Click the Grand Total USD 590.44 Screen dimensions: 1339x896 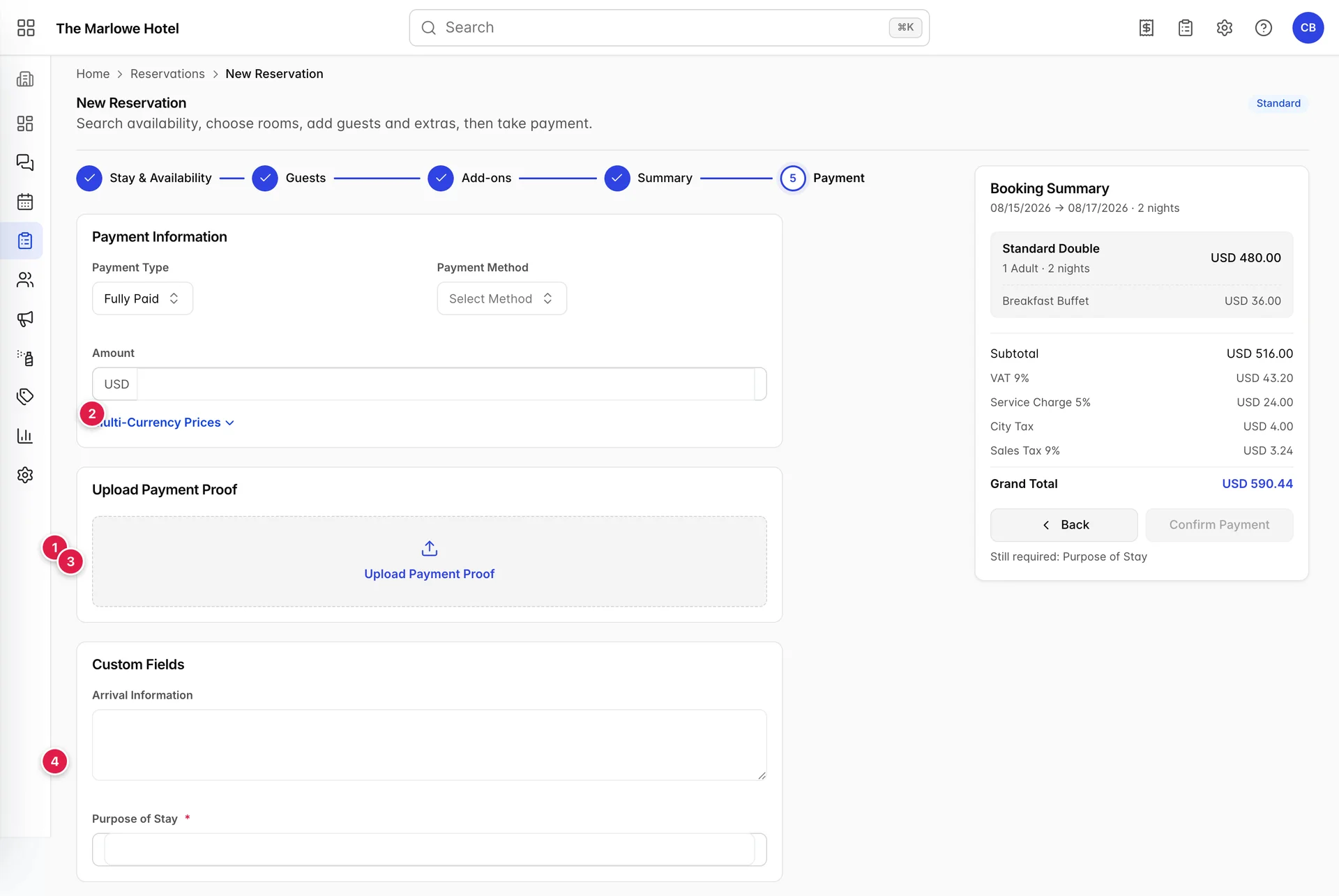[x=1257, y=484]
